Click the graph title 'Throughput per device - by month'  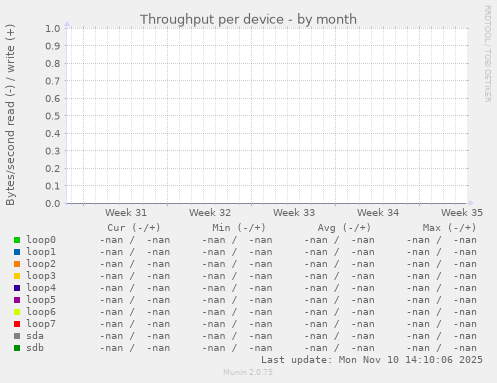(248, 19)
